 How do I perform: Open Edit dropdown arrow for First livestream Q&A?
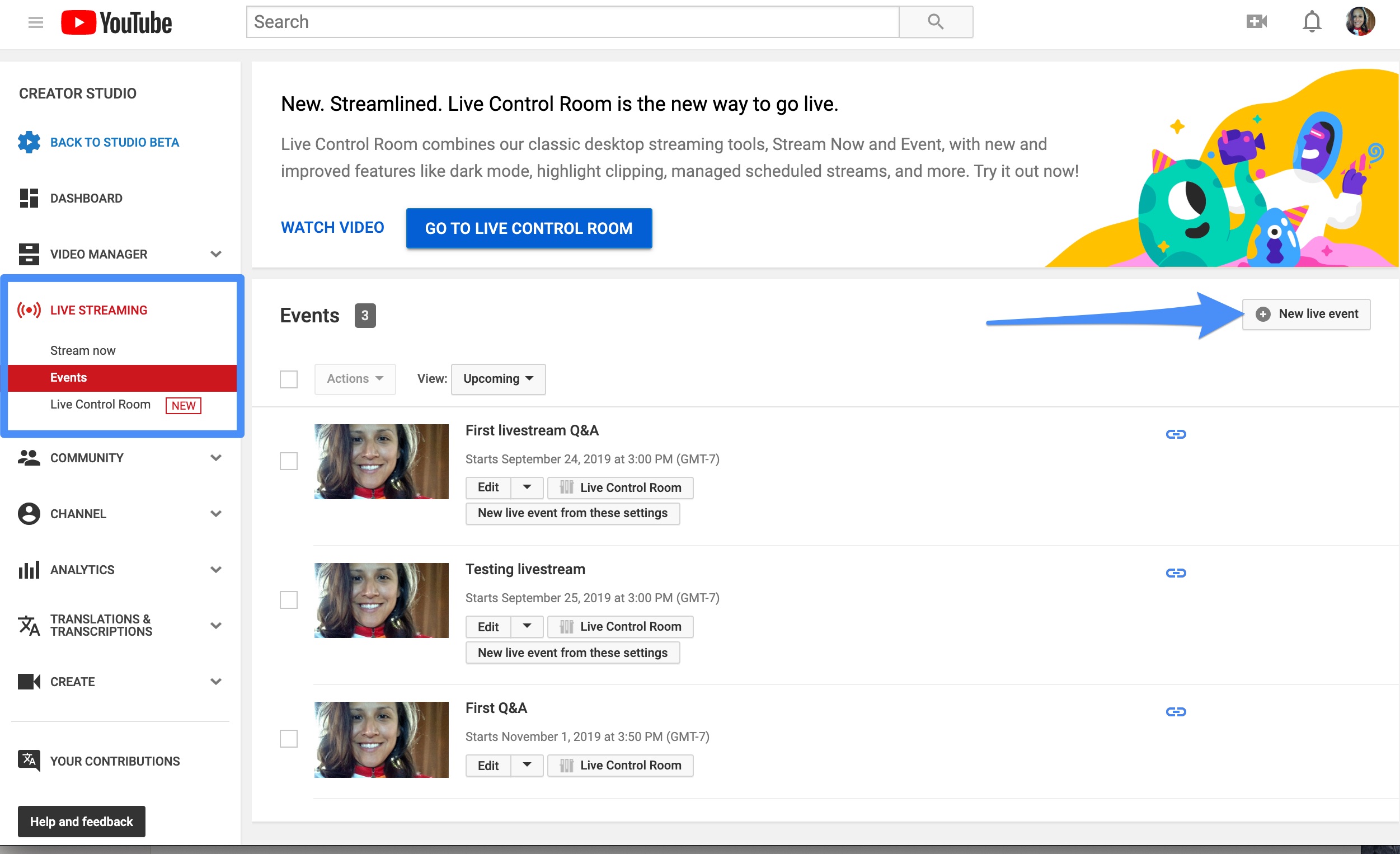tap(527, 487)
